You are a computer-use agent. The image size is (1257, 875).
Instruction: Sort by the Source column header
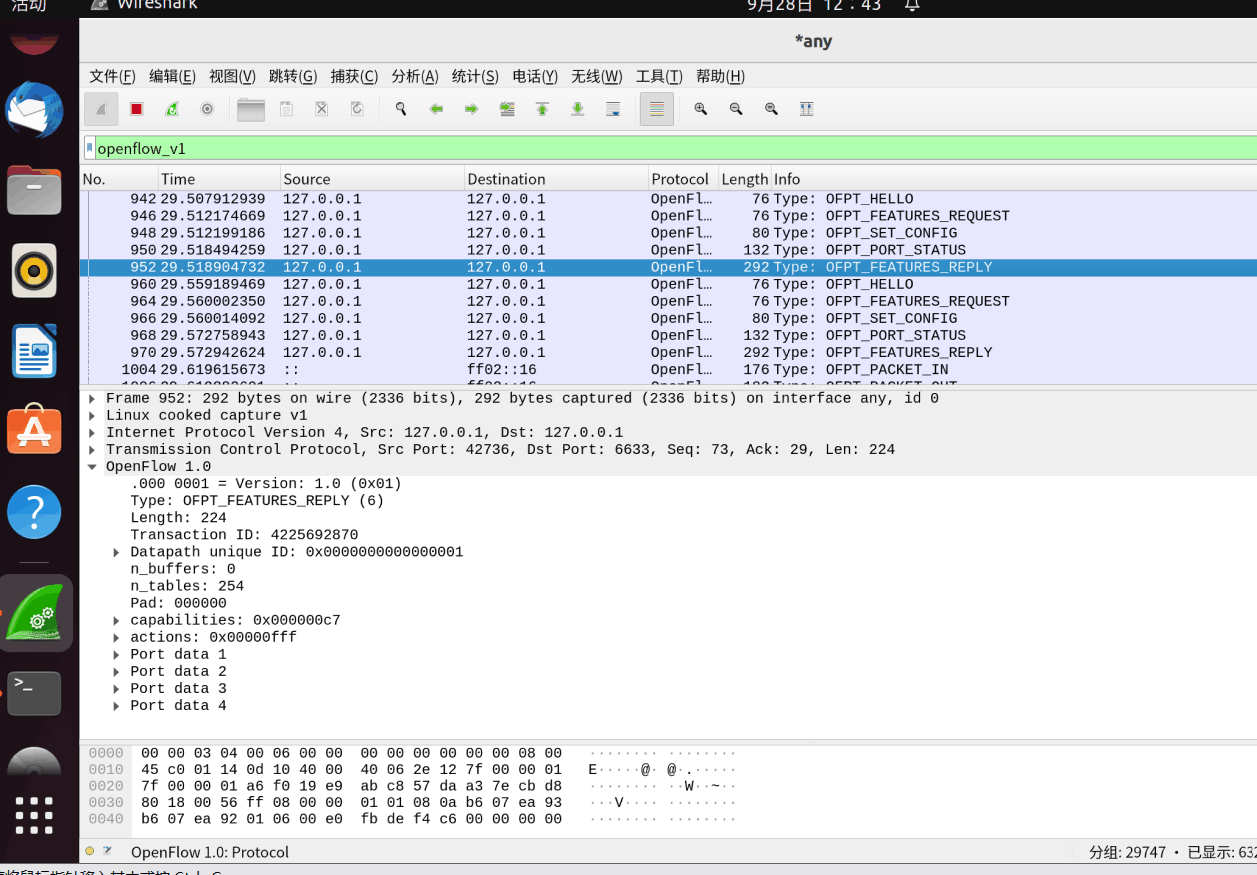pos(372,179)
